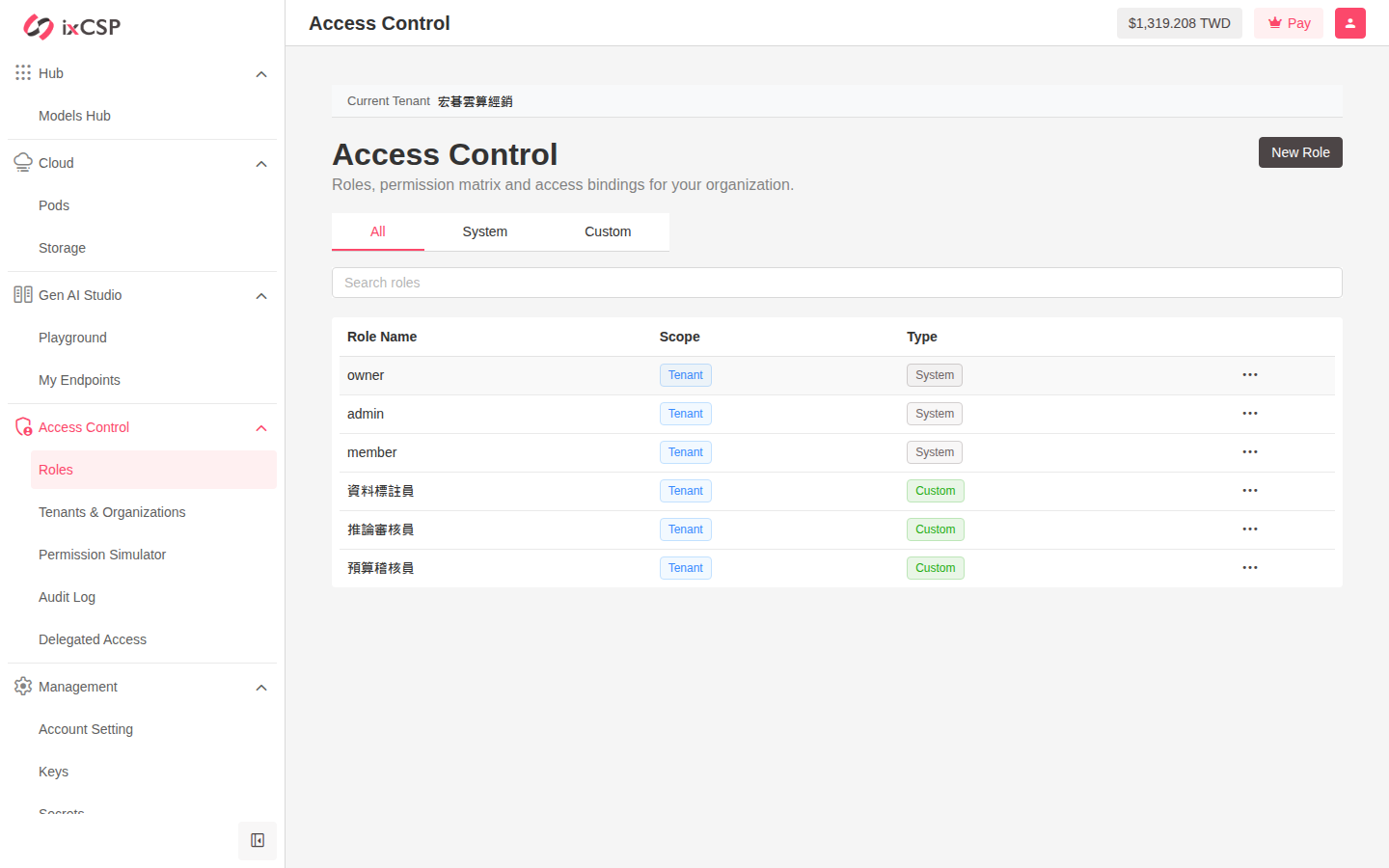The width and height of the screenshot is (1389, 868).
Task: Switch to the Custom roles tab
Action: [608, 231]
